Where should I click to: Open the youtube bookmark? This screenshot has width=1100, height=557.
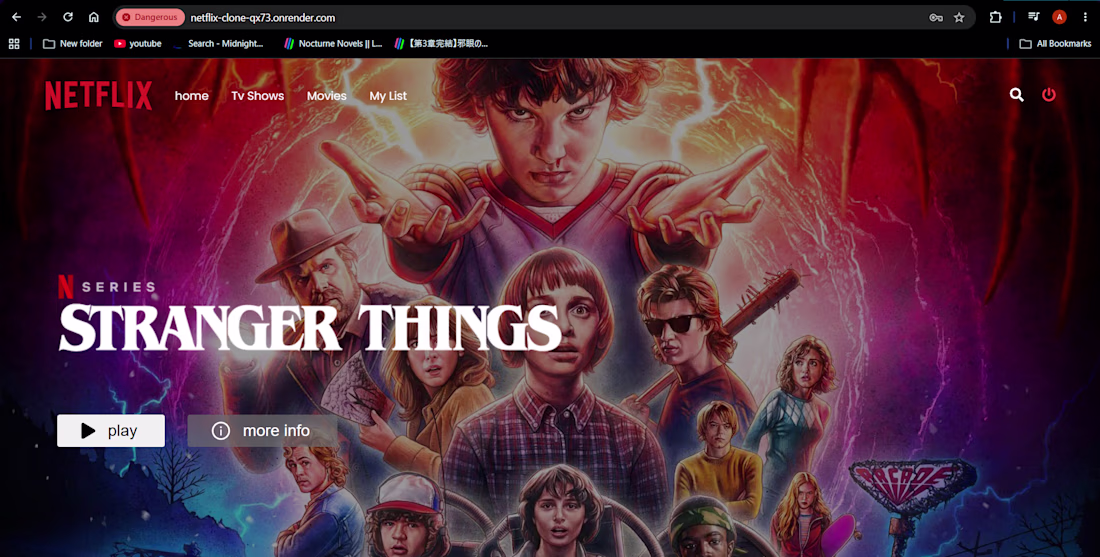(138, 43)
